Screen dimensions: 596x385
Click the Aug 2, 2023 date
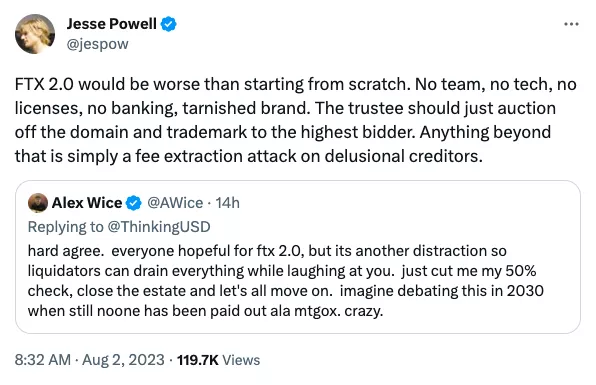click(x=123, y=360)
